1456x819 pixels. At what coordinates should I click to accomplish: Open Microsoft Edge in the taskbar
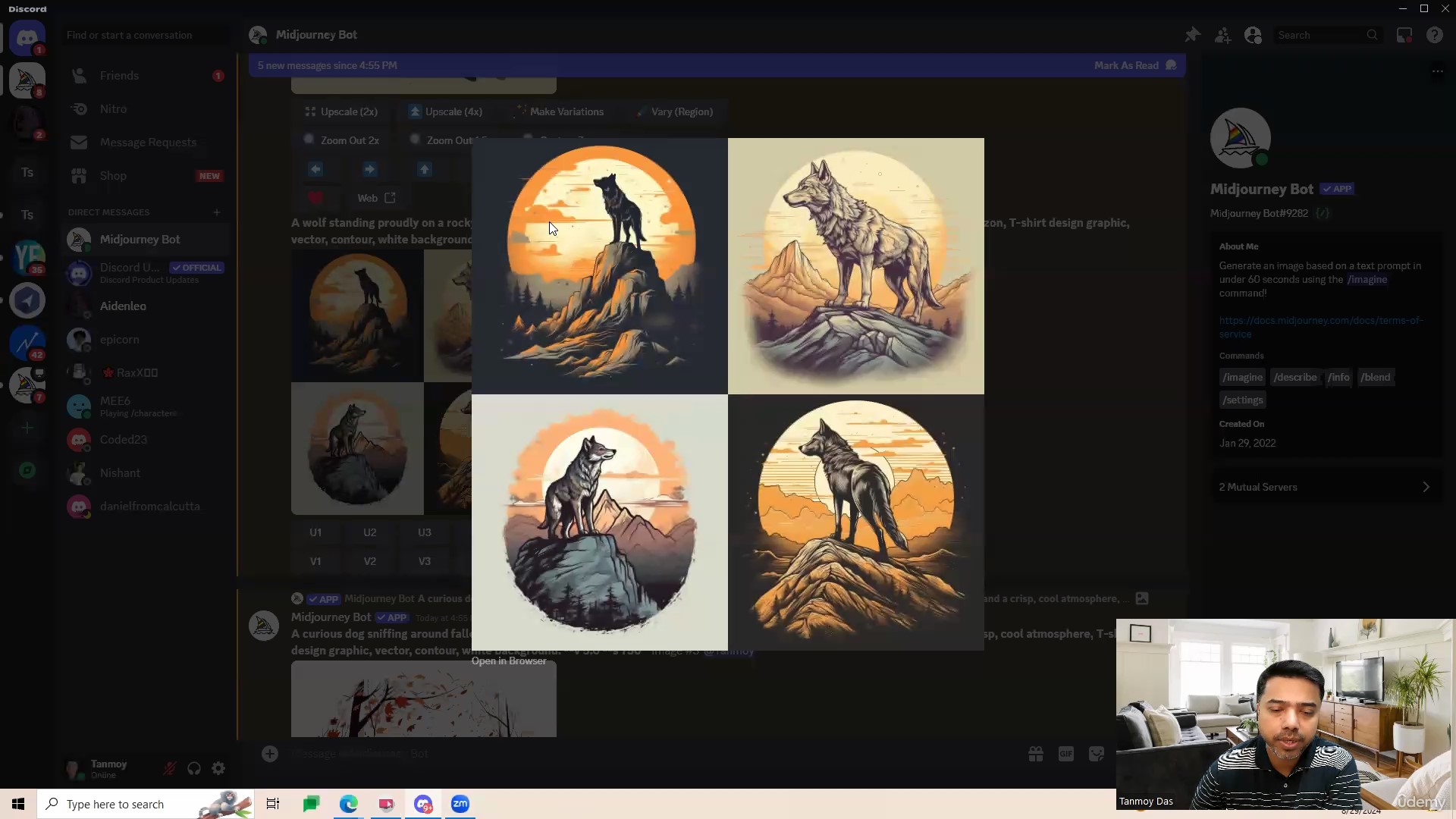(348, 804)
